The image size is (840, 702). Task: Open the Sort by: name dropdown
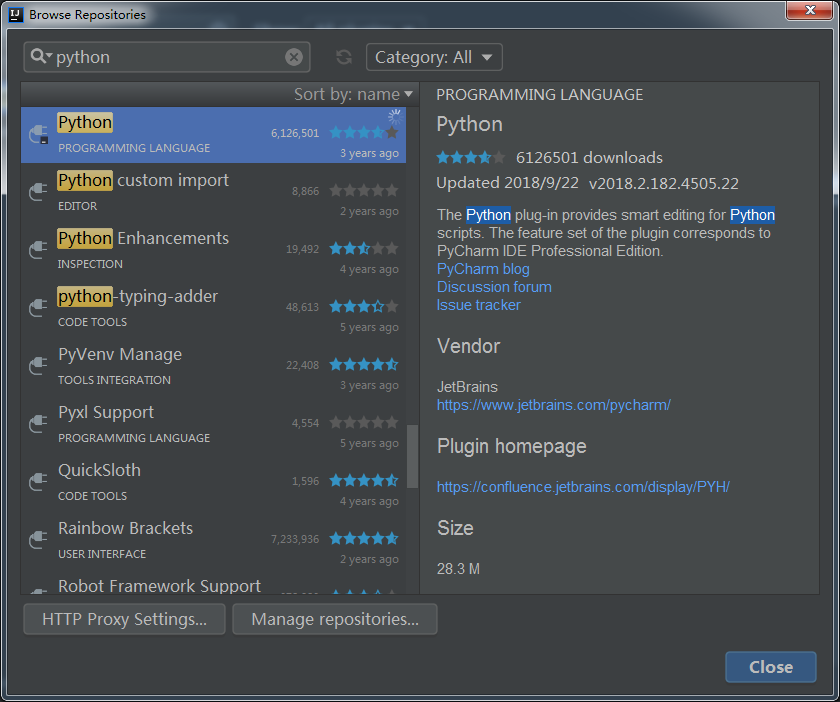click(x=354, y=94)
